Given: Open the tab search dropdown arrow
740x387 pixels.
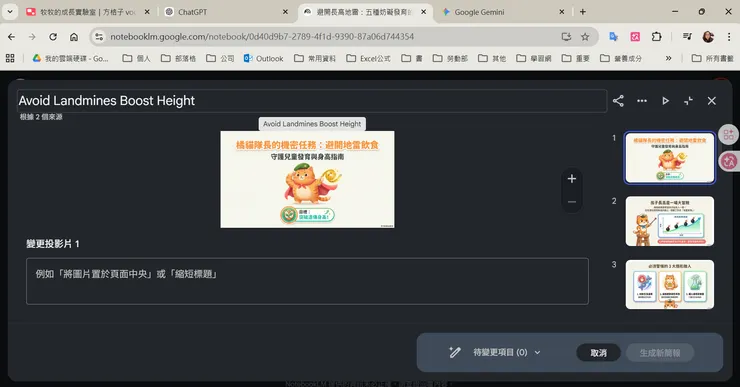Looking at the screenshot, I should click(x=10, y=12).
